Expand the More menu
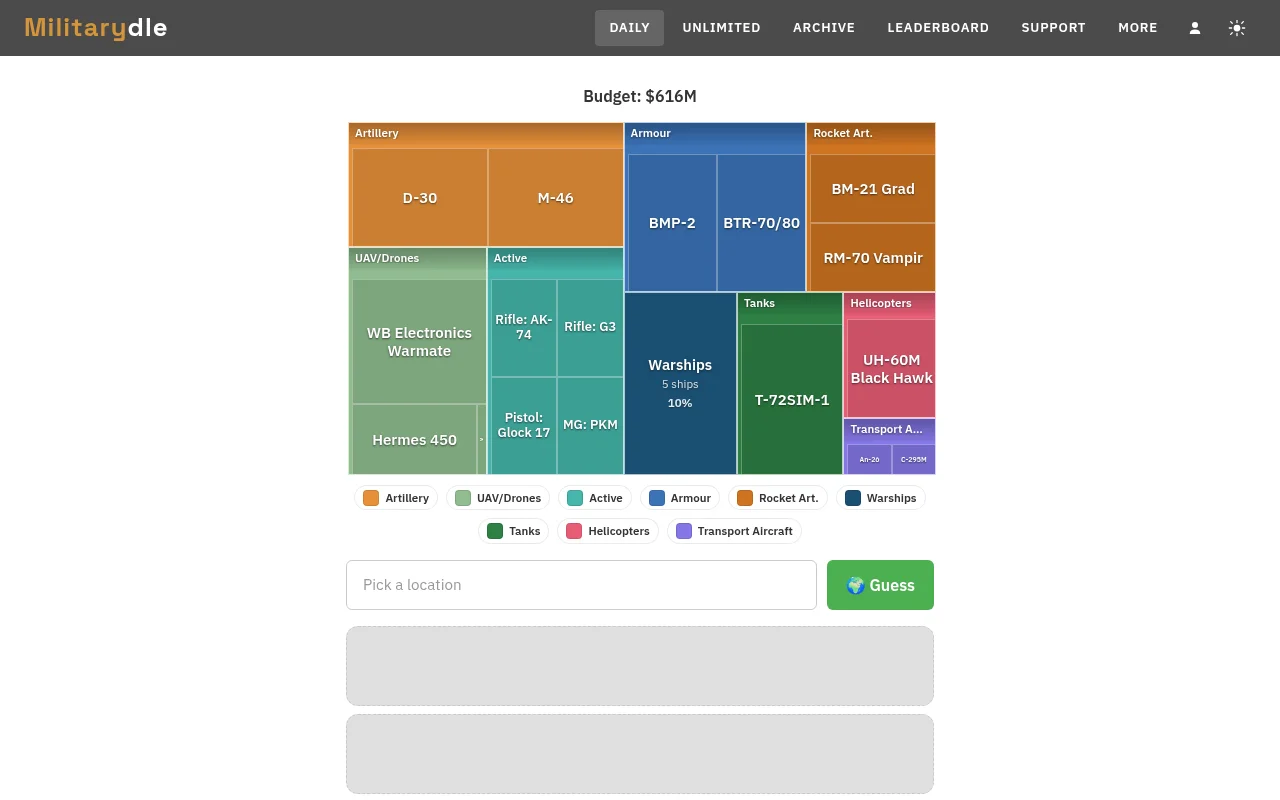 1138,28
